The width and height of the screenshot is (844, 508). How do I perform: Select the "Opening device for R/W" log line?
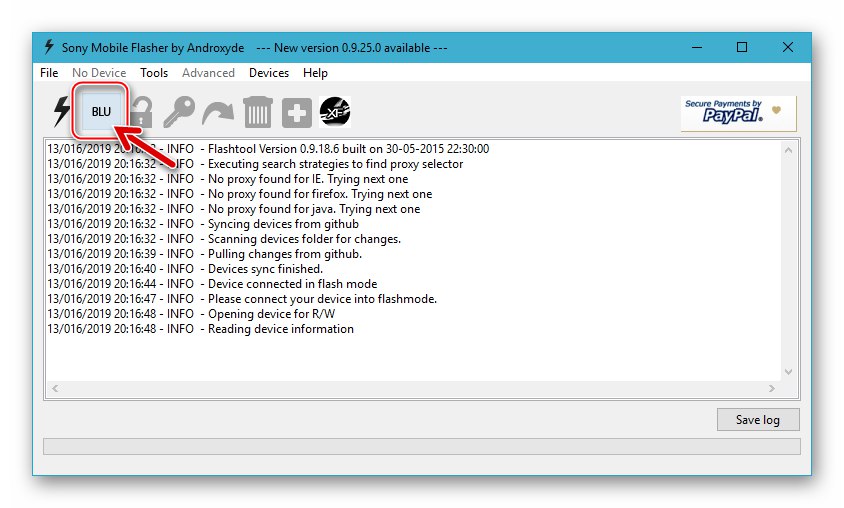tap(191, 314)
